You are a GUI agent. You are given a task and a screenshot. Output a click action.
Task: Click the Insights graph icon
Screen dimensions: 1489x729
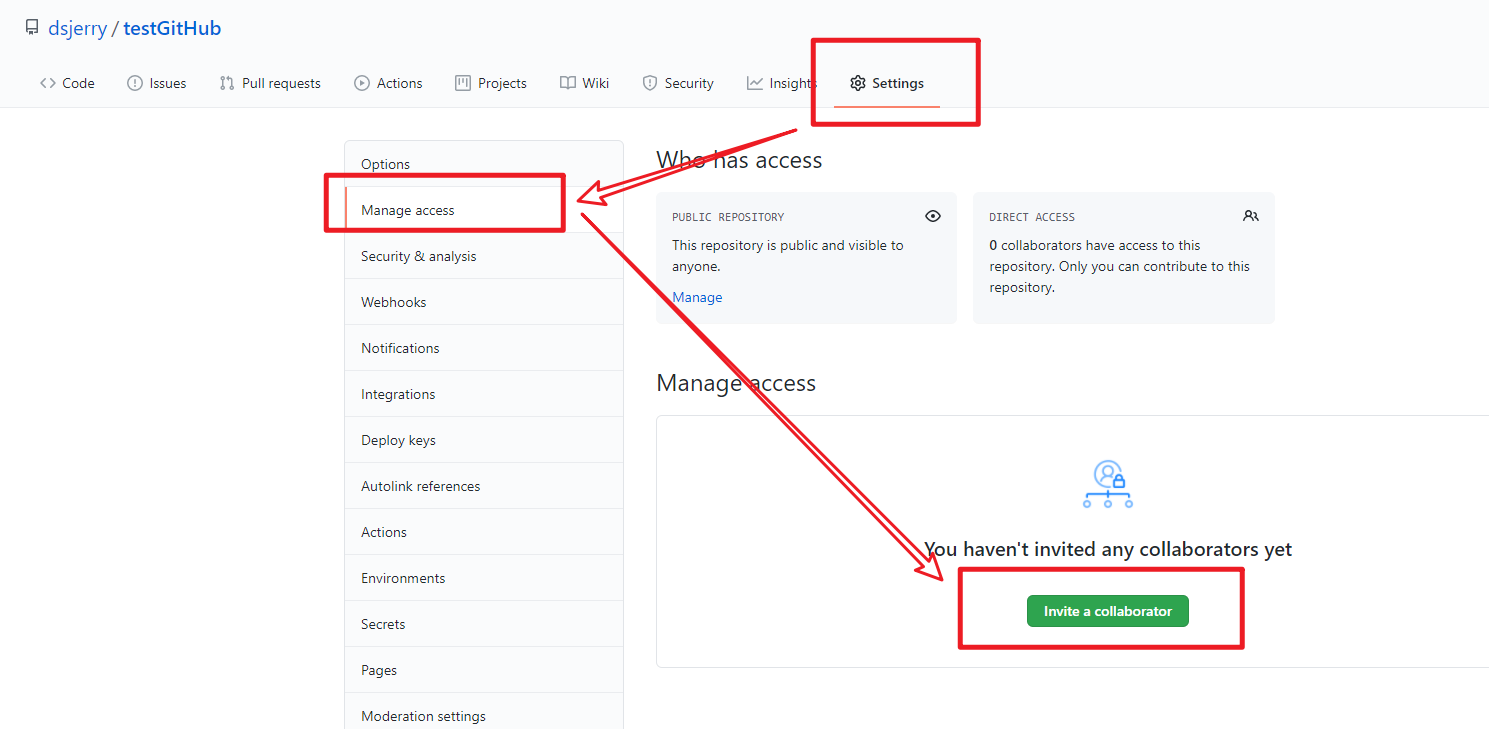755,83
